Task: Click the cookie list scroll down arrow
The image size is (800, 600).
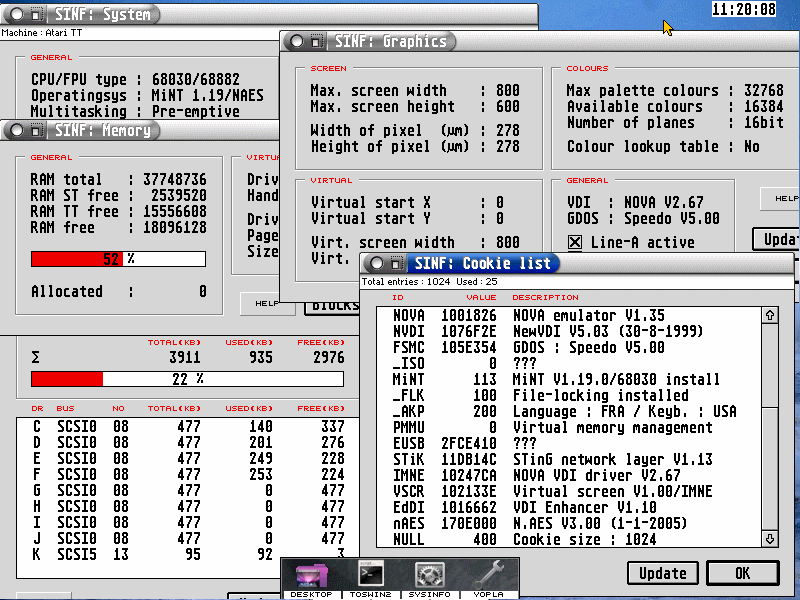Action: coord(770,539)
